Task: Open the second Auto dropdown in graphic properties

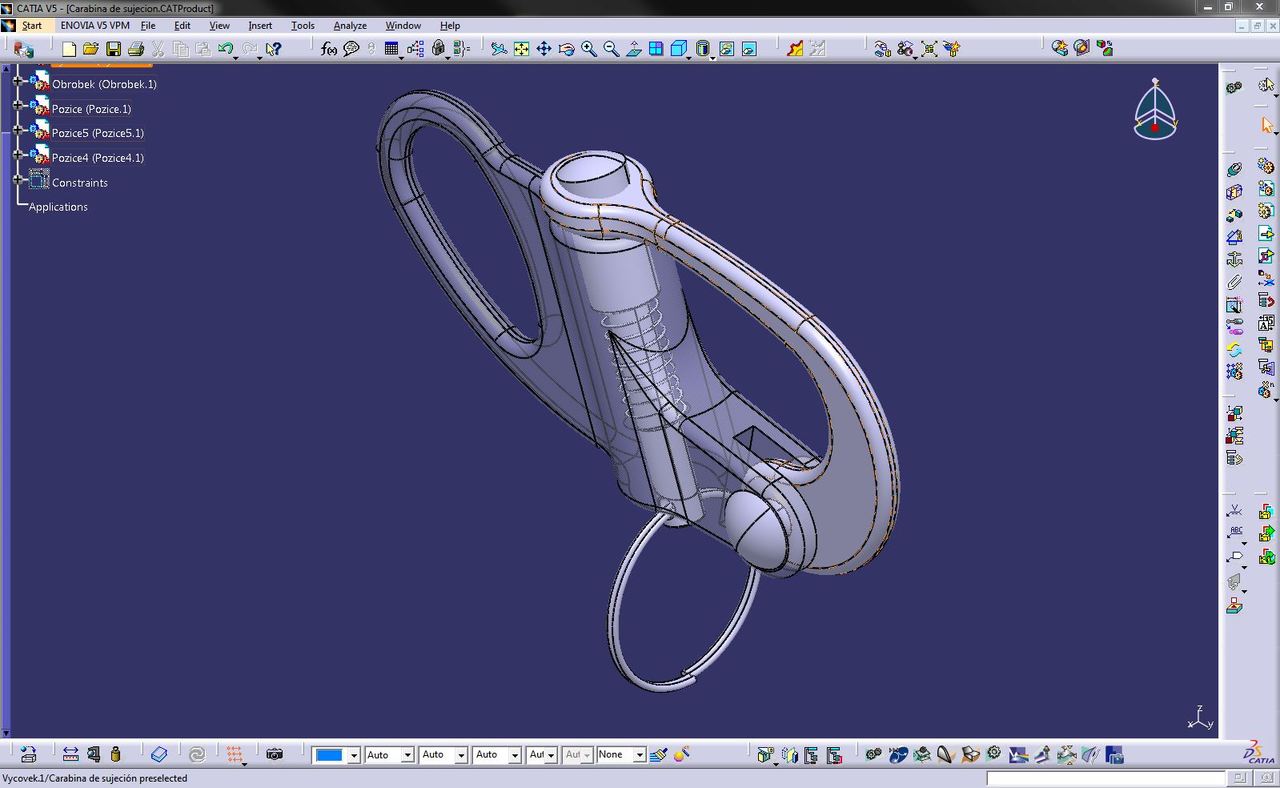Action: pyautogui.click(x=461, y=755)
